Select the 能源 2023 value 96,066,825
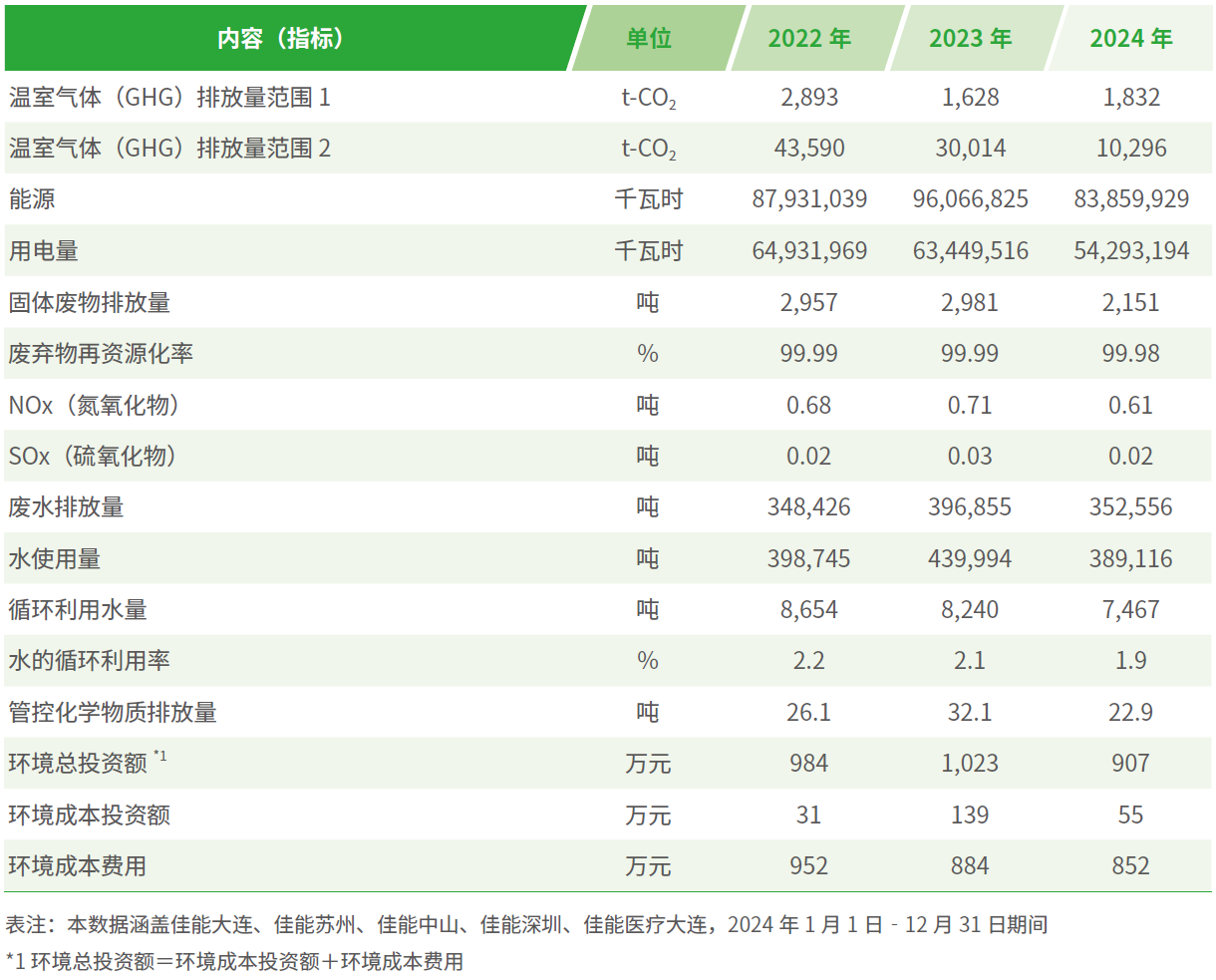The width and height of the screenshot is (1216, 980). tap(970, 199)
